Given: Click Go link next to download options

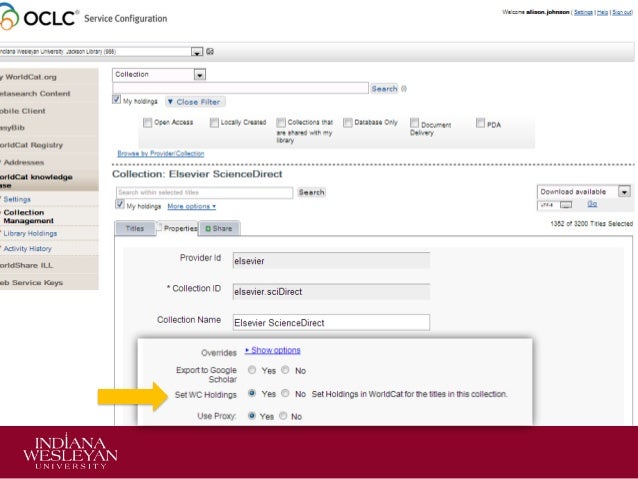Looking at the screenshot, I should (x=592, y=203).
